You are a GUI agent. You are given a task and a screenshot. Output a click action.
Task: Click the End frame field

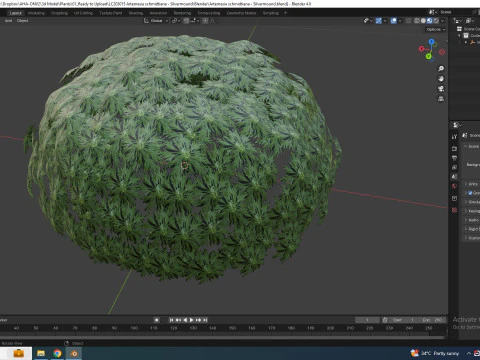tap(432, 320)
